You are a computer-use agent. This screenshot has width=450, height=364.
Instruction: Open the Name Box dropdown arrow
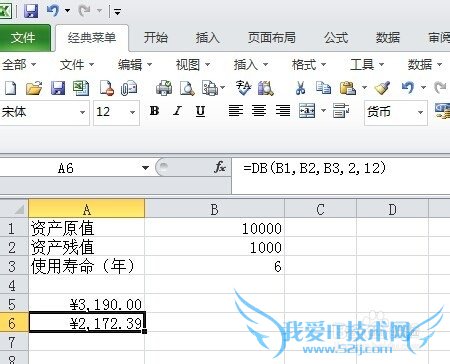point(145,168)
